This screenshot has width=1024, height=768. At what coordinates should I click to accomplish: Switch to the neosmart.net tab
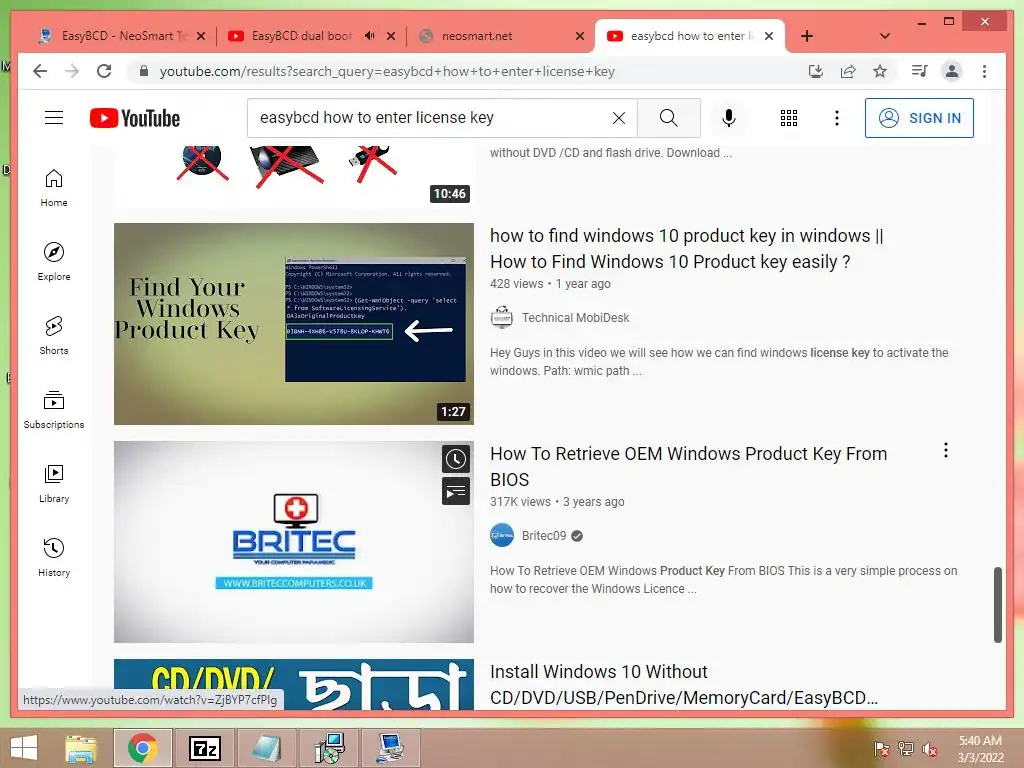[500, 36]
